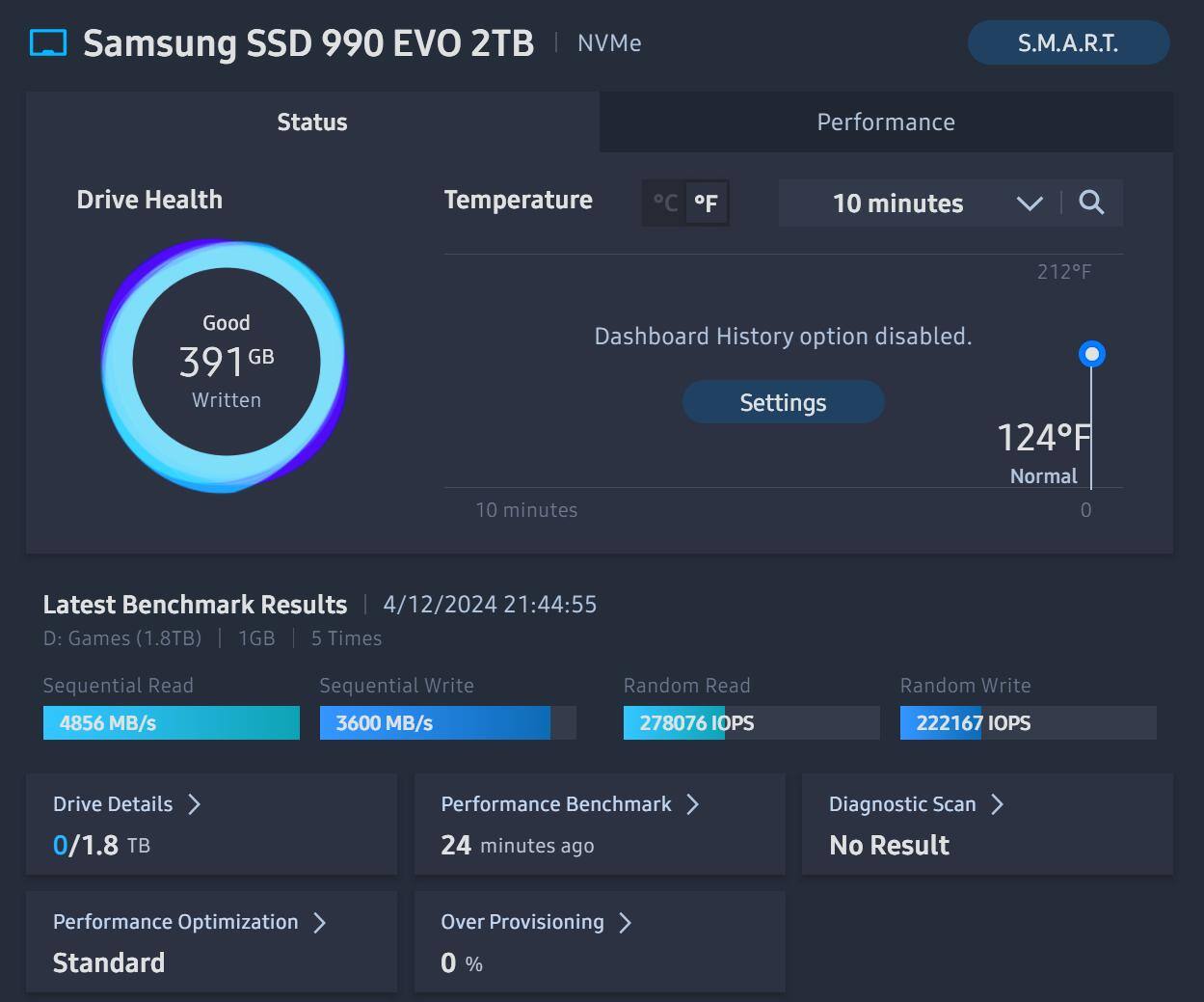This screenshot has height=1002, width=1204.
Task: Click the Sequential Read result bar
Action: [x=171, y=723]
